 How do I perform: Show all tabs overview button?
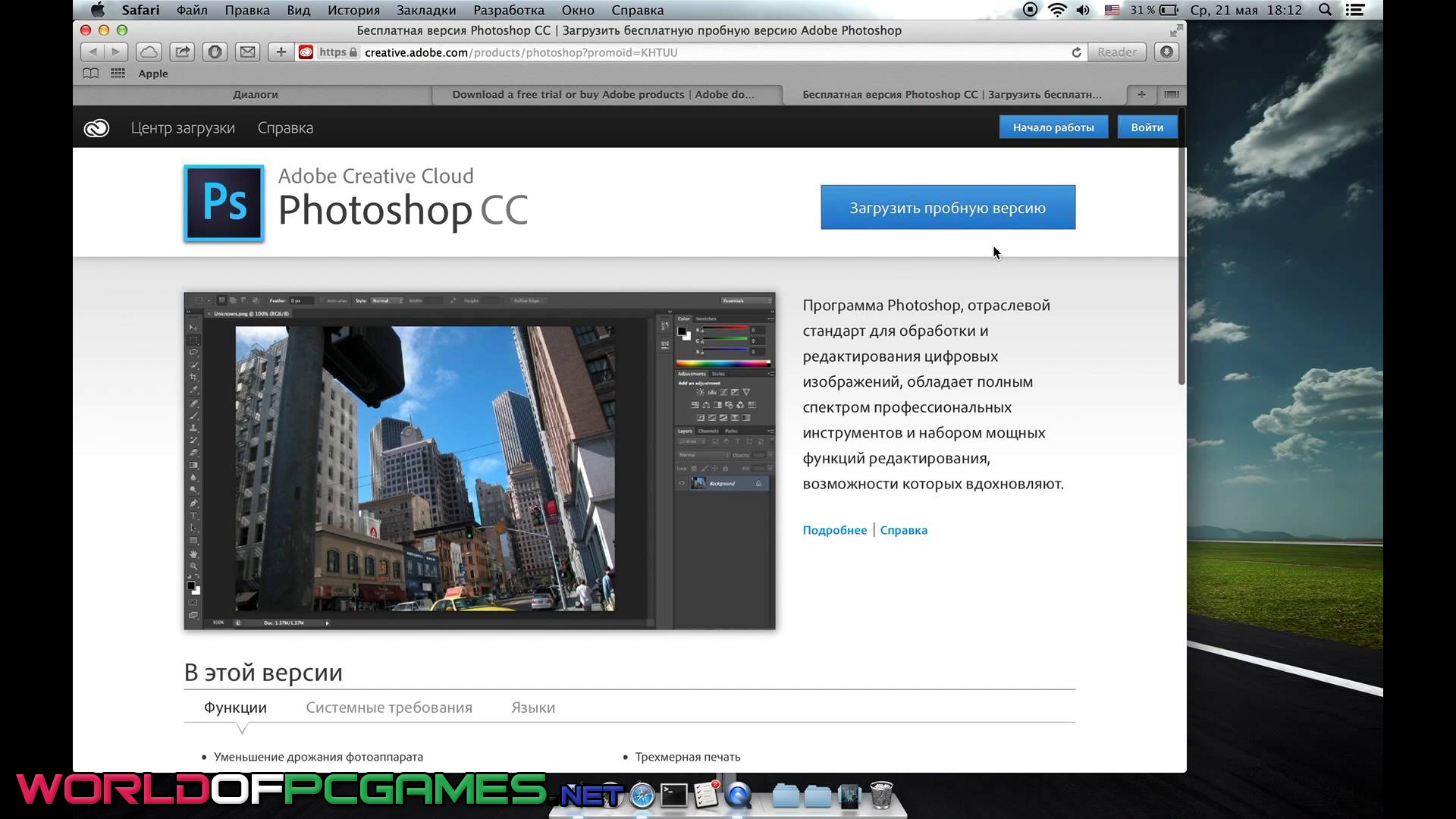click(x=1172, y=95)
